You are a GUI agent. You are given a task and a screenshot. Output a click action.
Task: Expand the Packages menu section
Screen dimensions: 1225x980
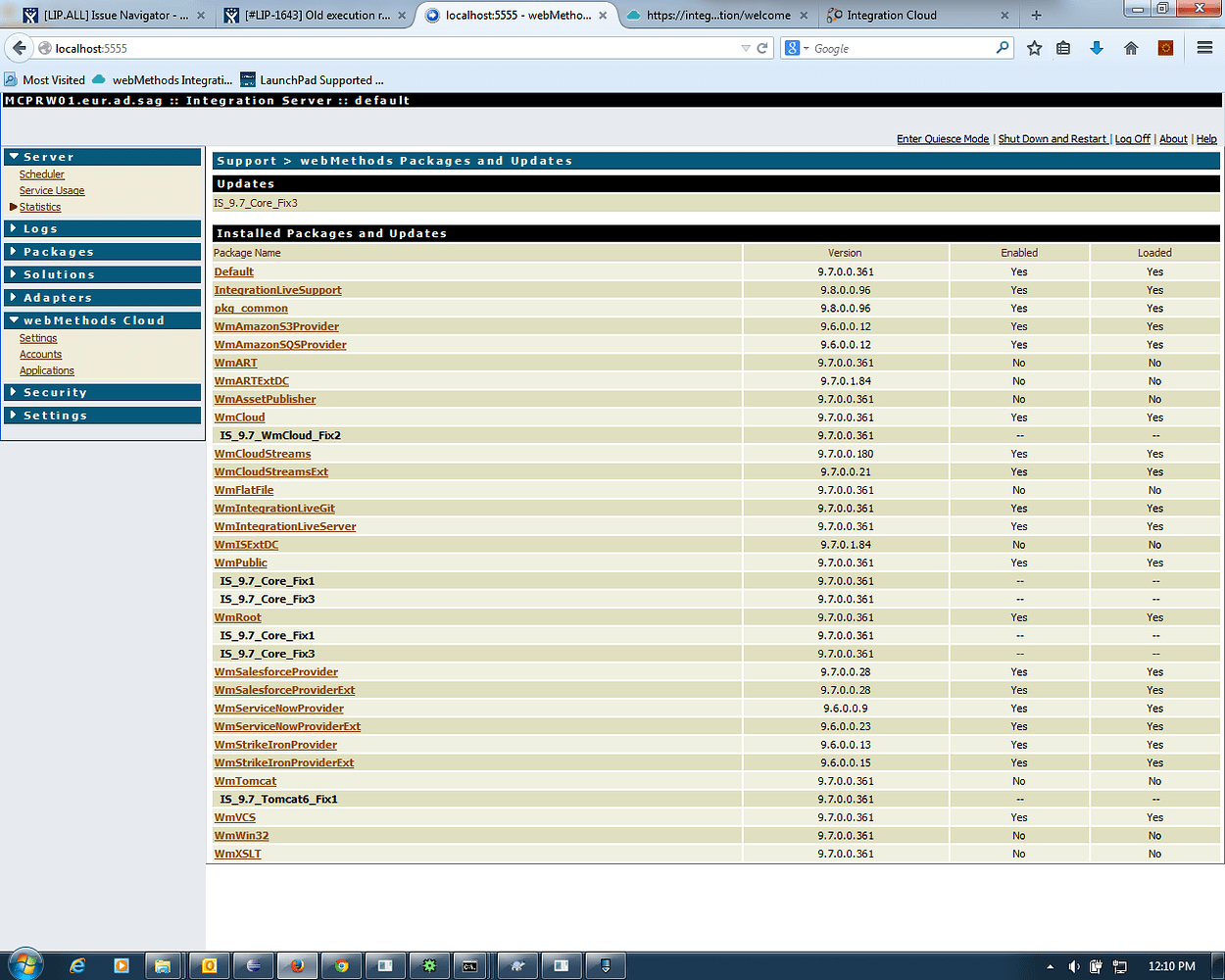[x=103, y=252]
